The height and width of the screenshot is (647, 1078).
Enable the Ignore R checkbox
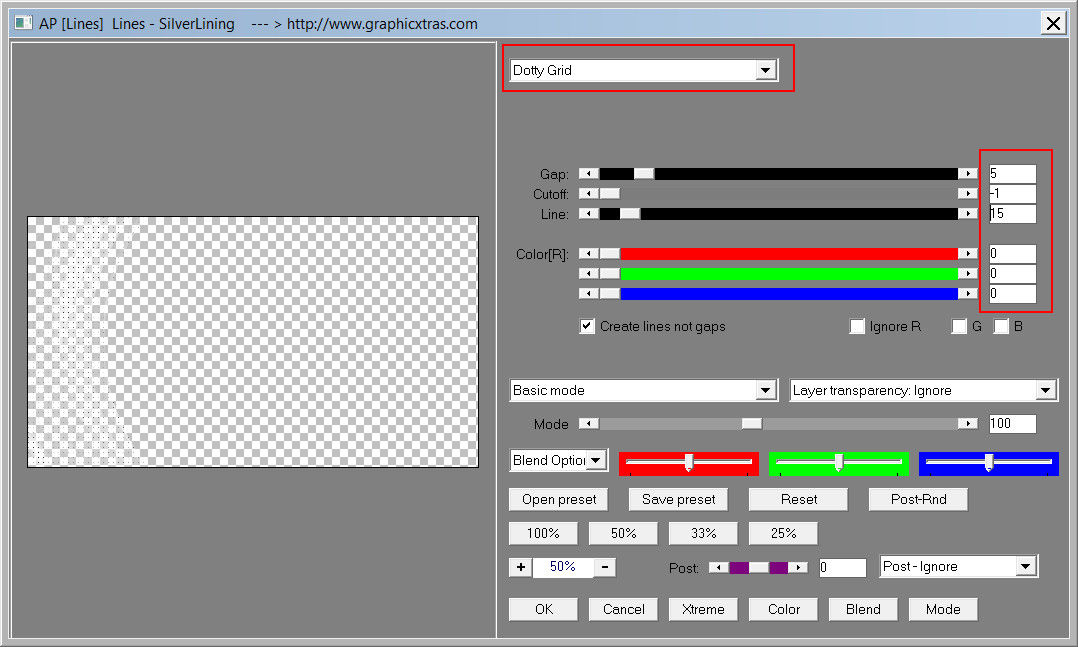(857, 326)
